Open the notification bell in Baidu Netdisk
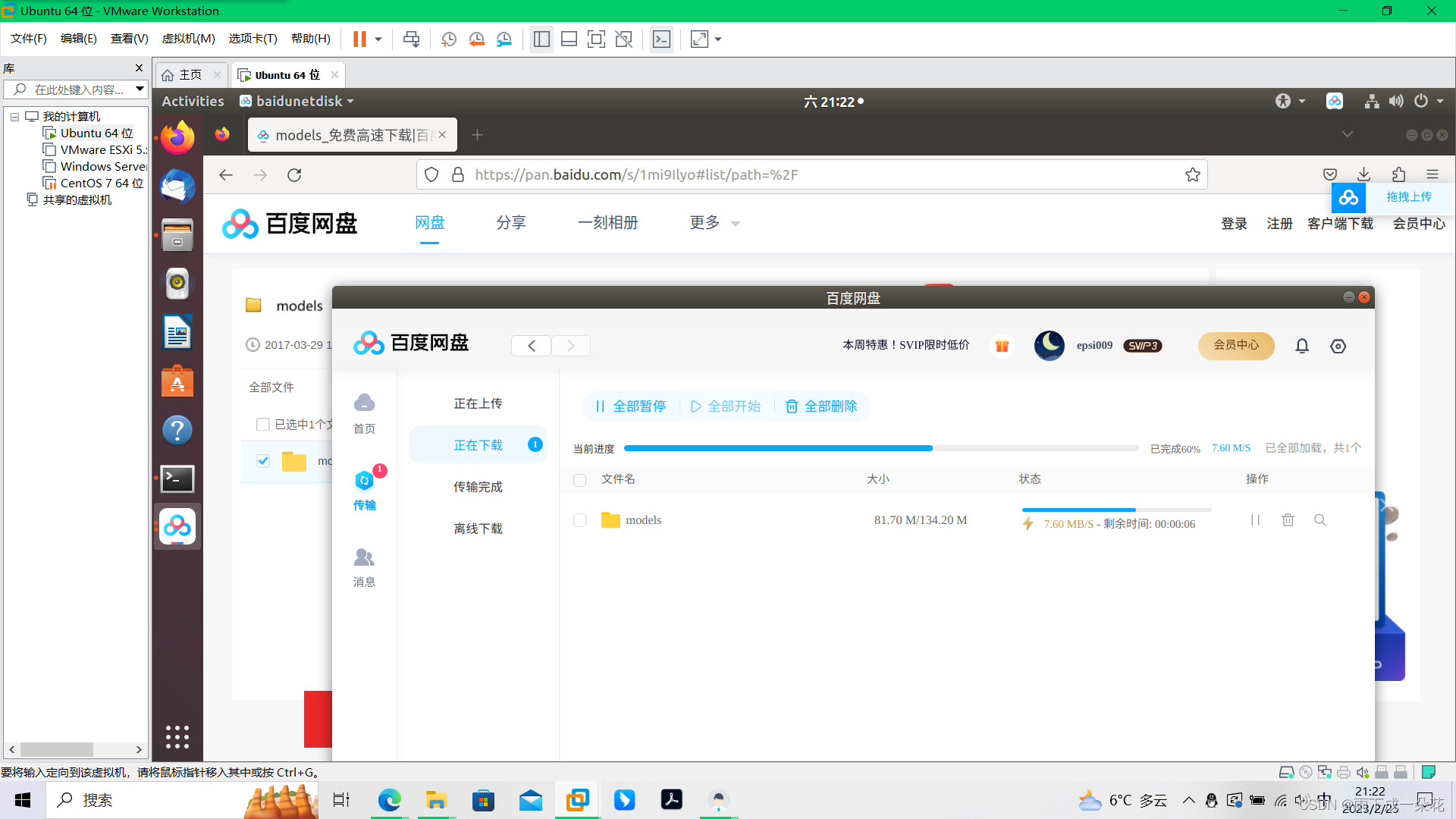This screenshot has width=1456, height=819. pos(1302,346)
